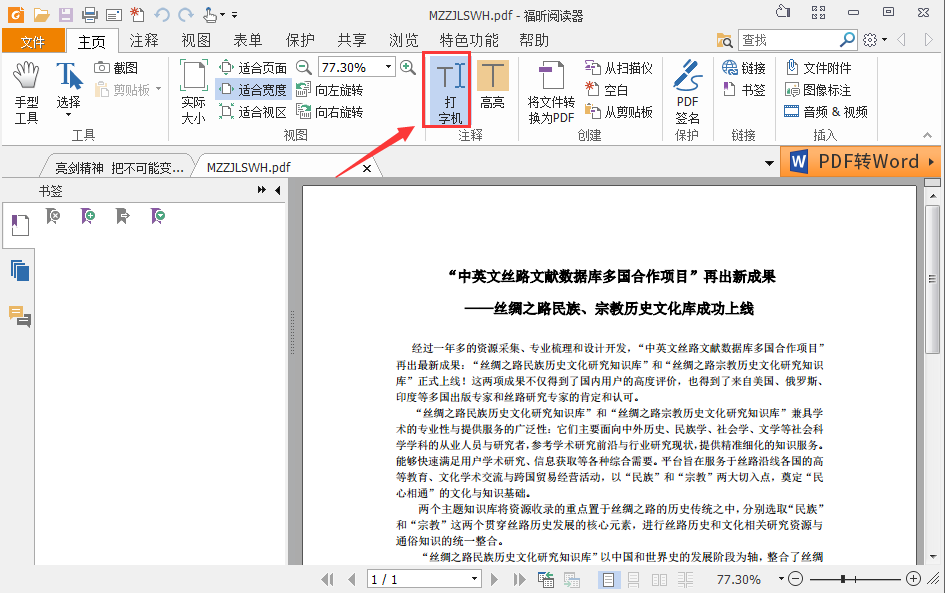Viewport: 945px width, 593px height.
Task: Open the PDF 签名 signature tool
Action: [x=687, y=90]
